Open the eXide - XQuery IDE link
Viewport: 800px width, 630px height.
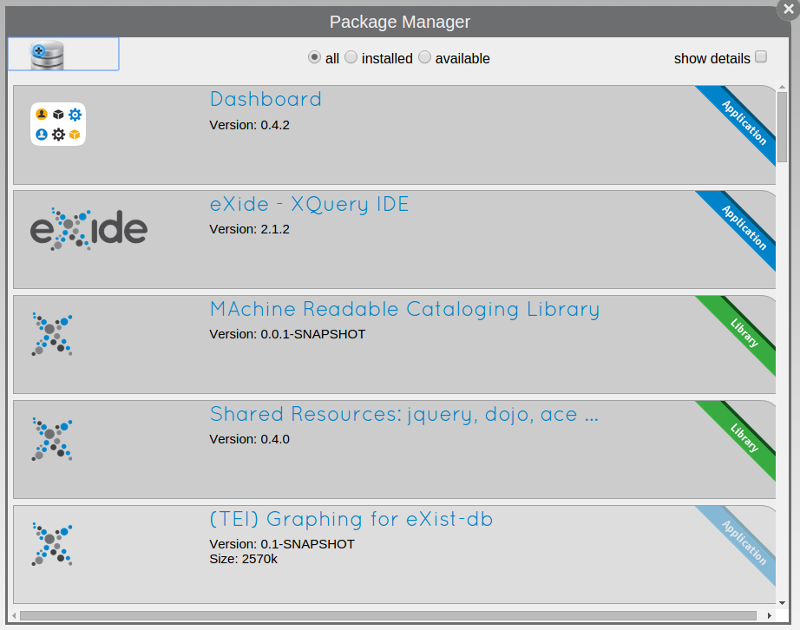310,204
